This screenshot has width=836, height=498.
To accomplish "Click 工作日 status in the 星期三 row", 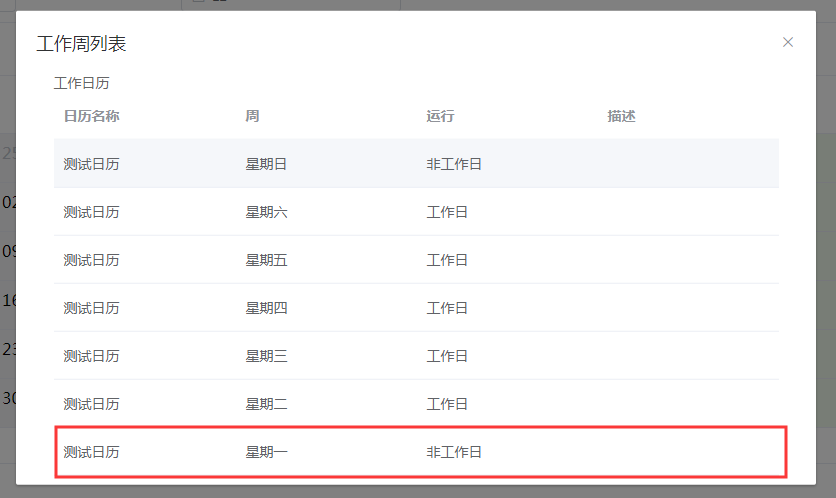I will [447, 356].
